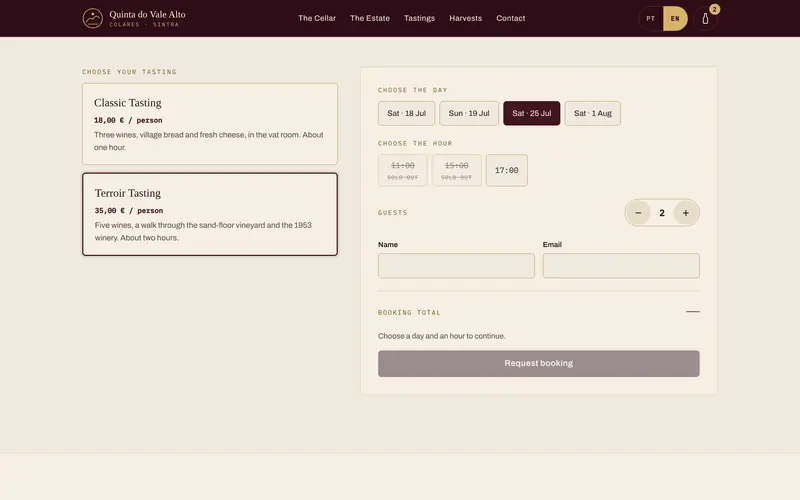Image resolution: width=800 pixels, height=500 pixels.
Task: Pick the 17:00 time slot
Action: click(x=507, y=170)
